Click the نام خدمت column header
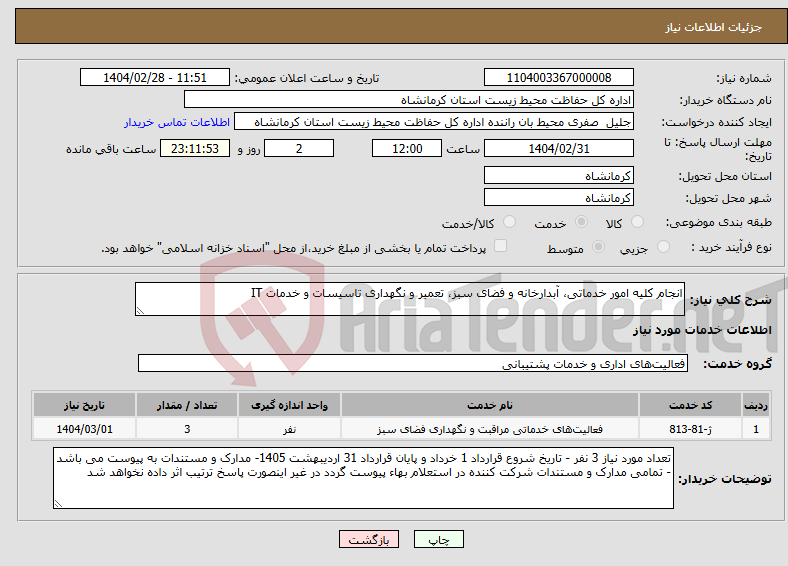The height and width of the screenshot is (566, 788). (490, 405)
